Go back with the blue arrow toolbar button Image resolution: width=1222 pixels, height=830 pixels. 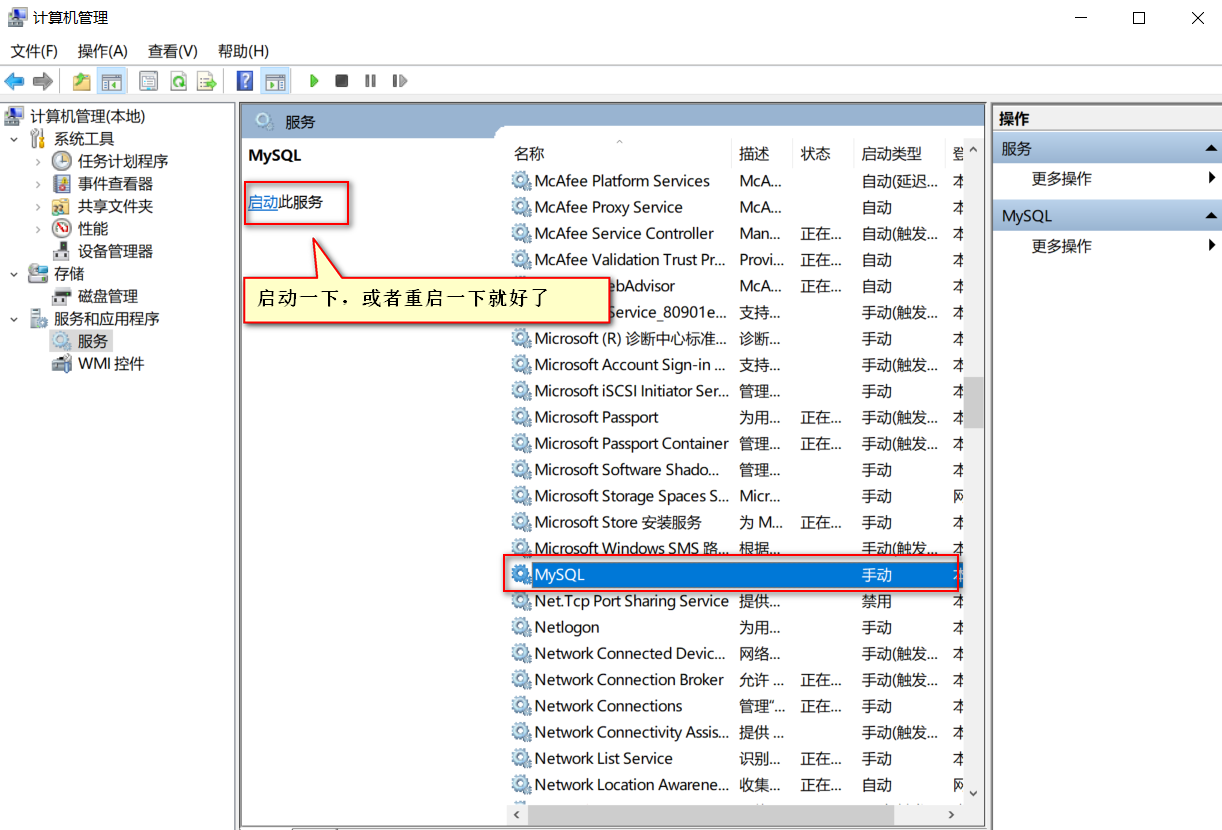tap(14, 81)
